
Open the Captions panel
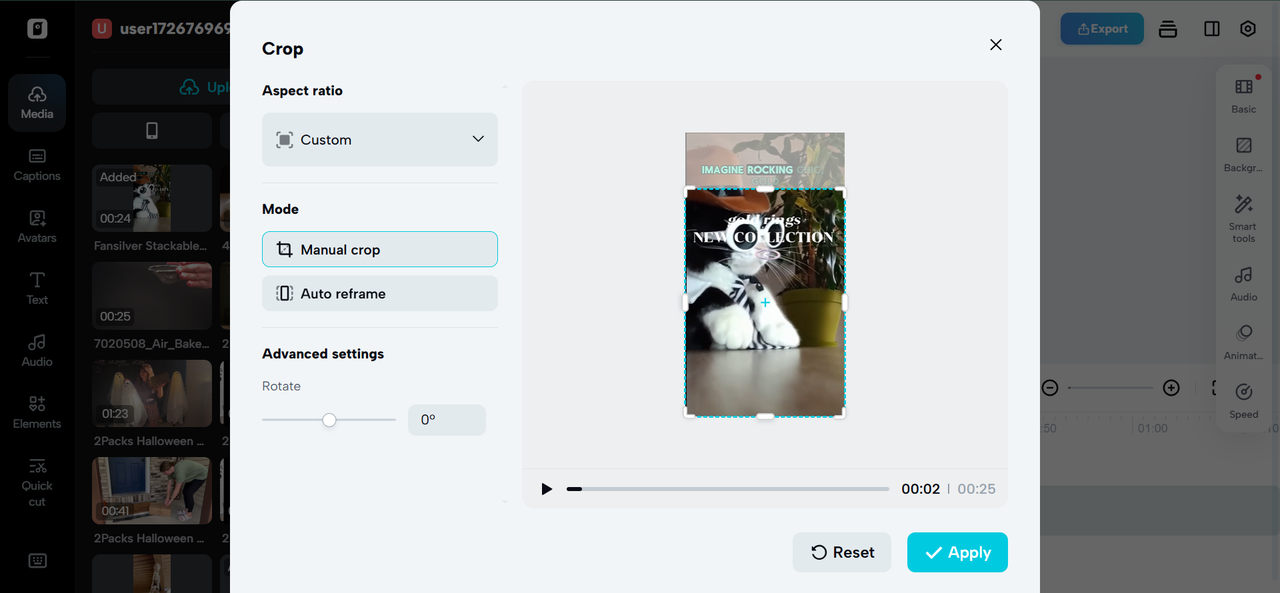tap(37, 165)
